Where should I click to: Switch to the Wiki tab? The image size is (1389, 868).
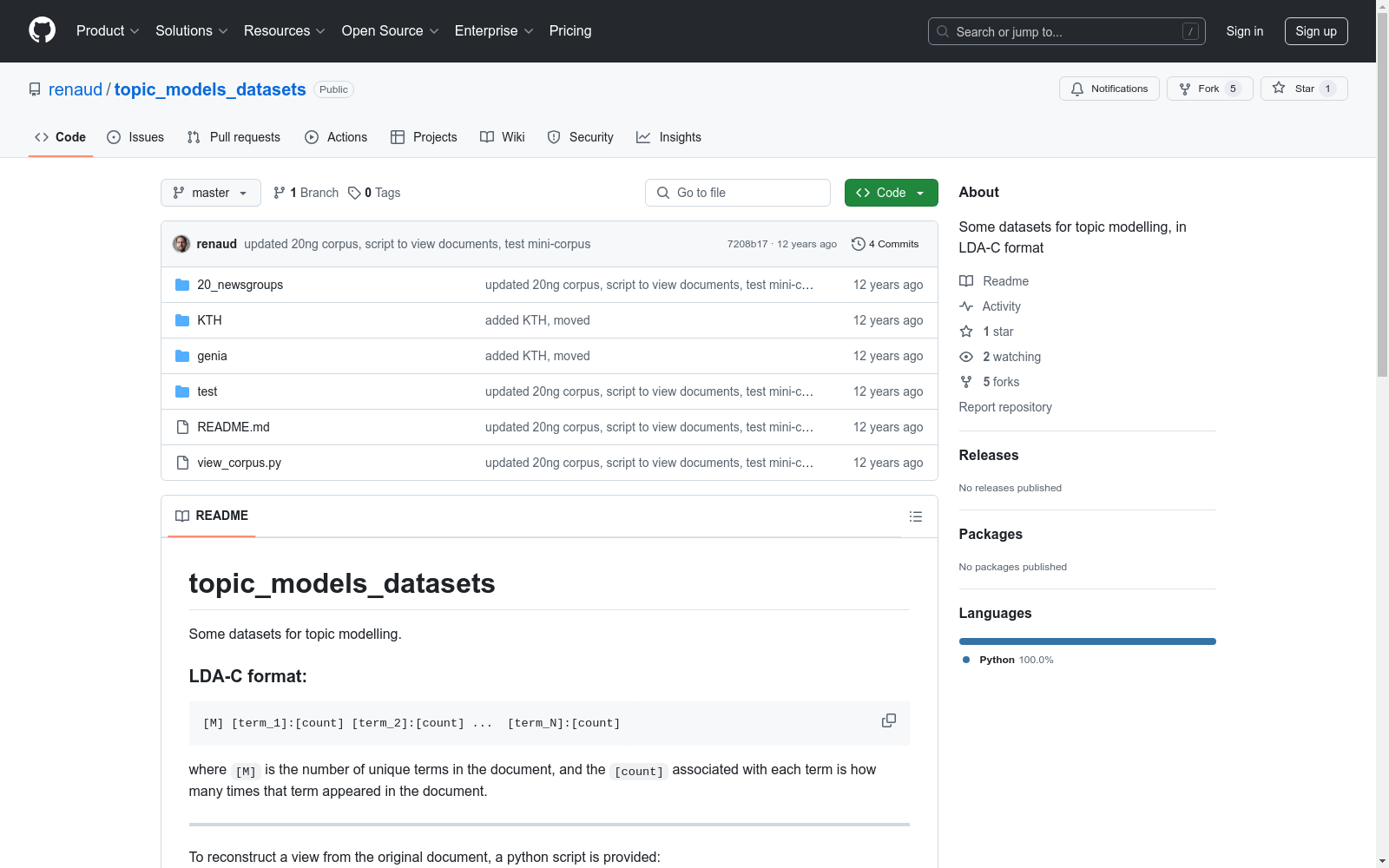[x=503, y=137]
